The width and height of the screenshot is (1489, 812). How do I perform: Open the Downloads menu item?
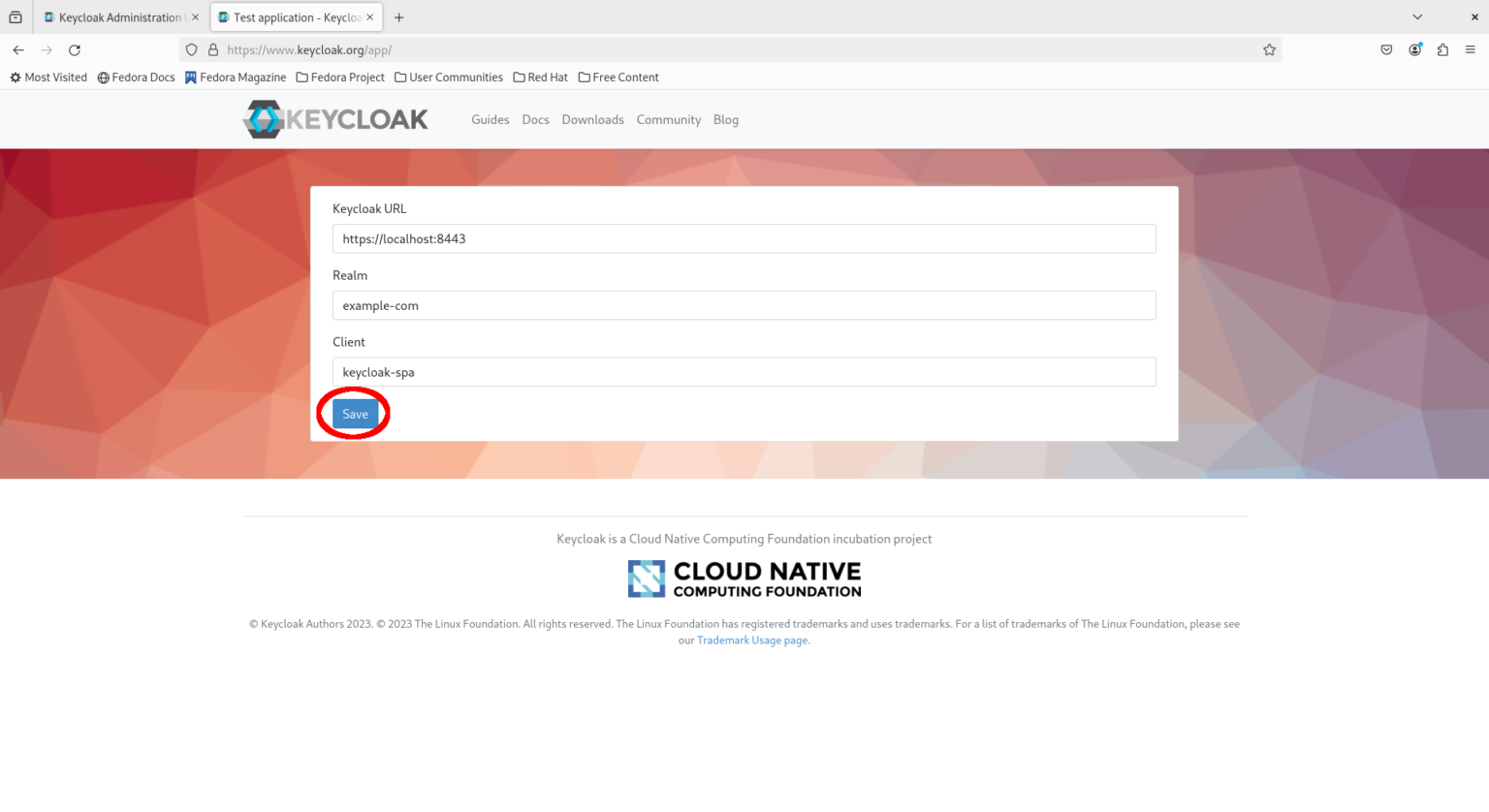pos(592,119)
